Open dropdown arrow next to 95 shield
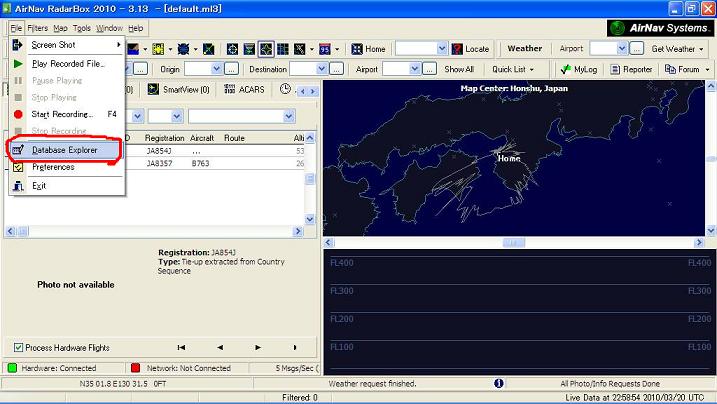 [x=337, y=49]
